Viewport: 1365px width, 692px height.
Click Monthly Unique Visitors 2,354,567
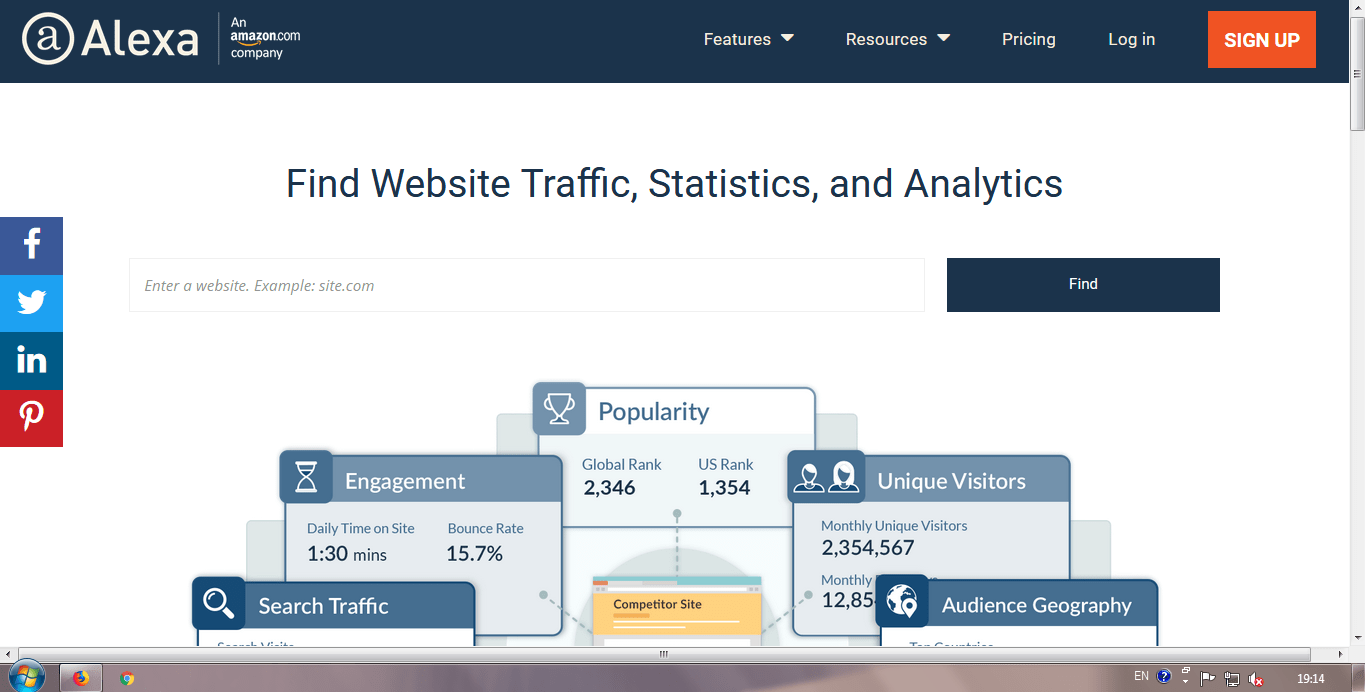(x=868, y=548)
